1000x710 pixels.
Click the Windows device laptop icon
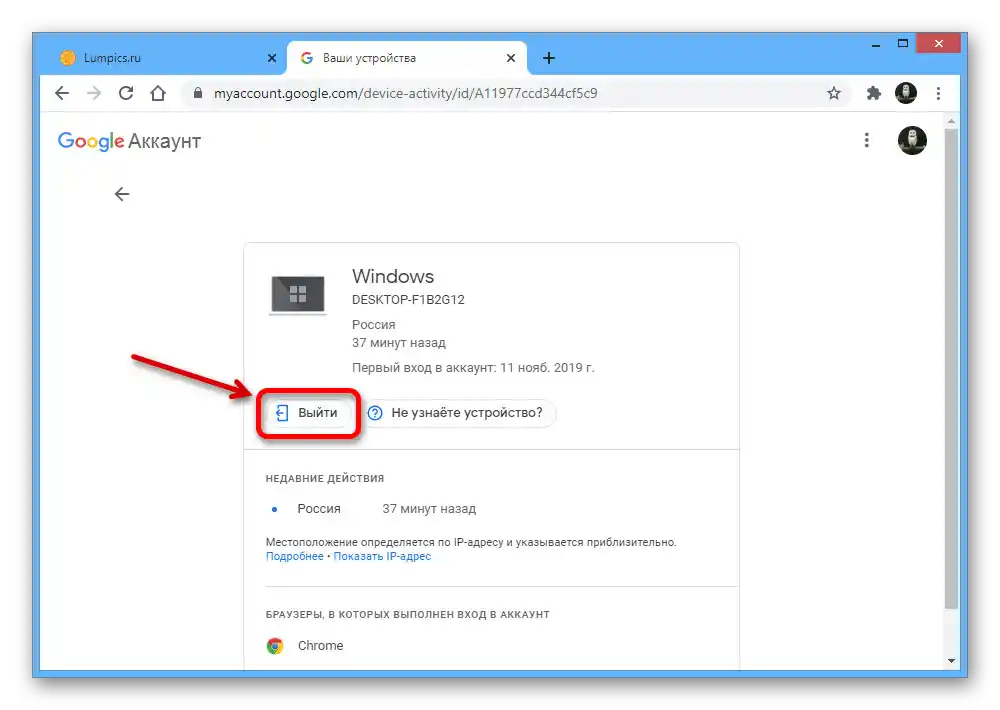(298, 294)
